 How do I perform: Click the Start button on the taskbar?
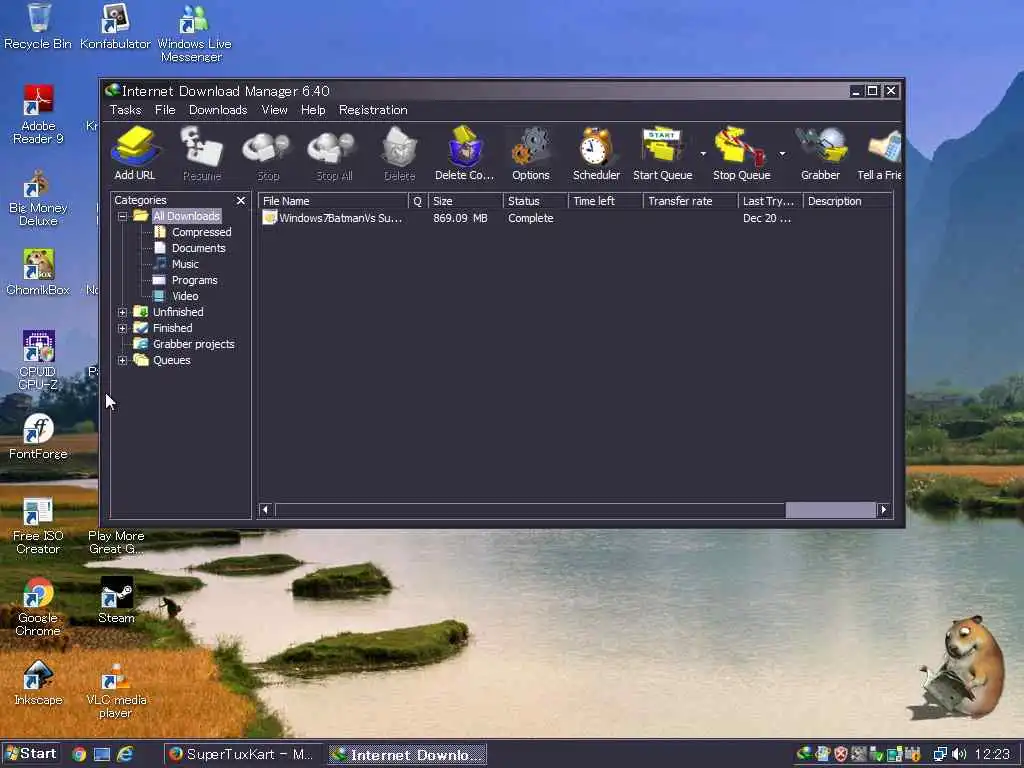31,754
